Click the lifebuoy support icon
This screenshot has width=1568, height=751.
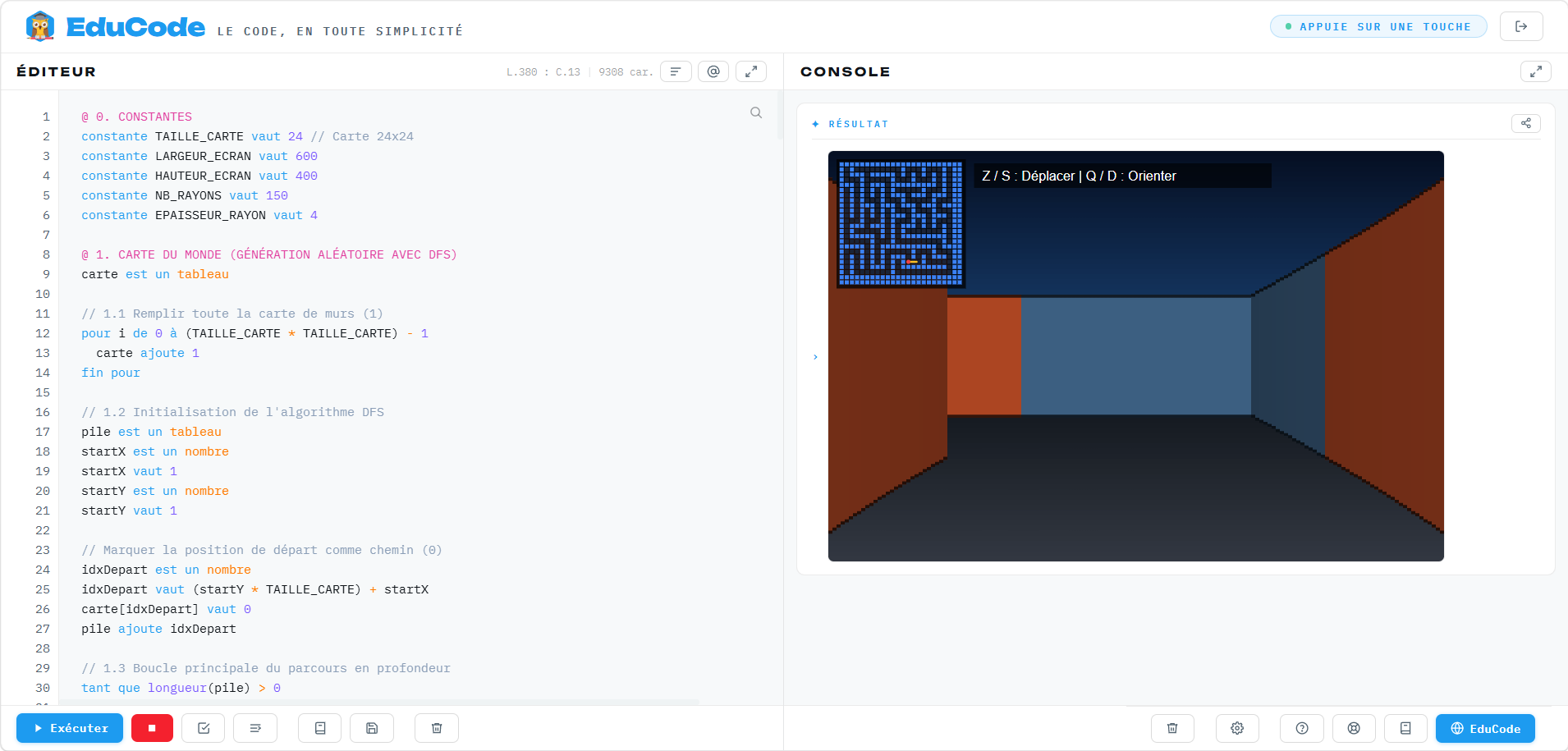[x=1354, y=728]
